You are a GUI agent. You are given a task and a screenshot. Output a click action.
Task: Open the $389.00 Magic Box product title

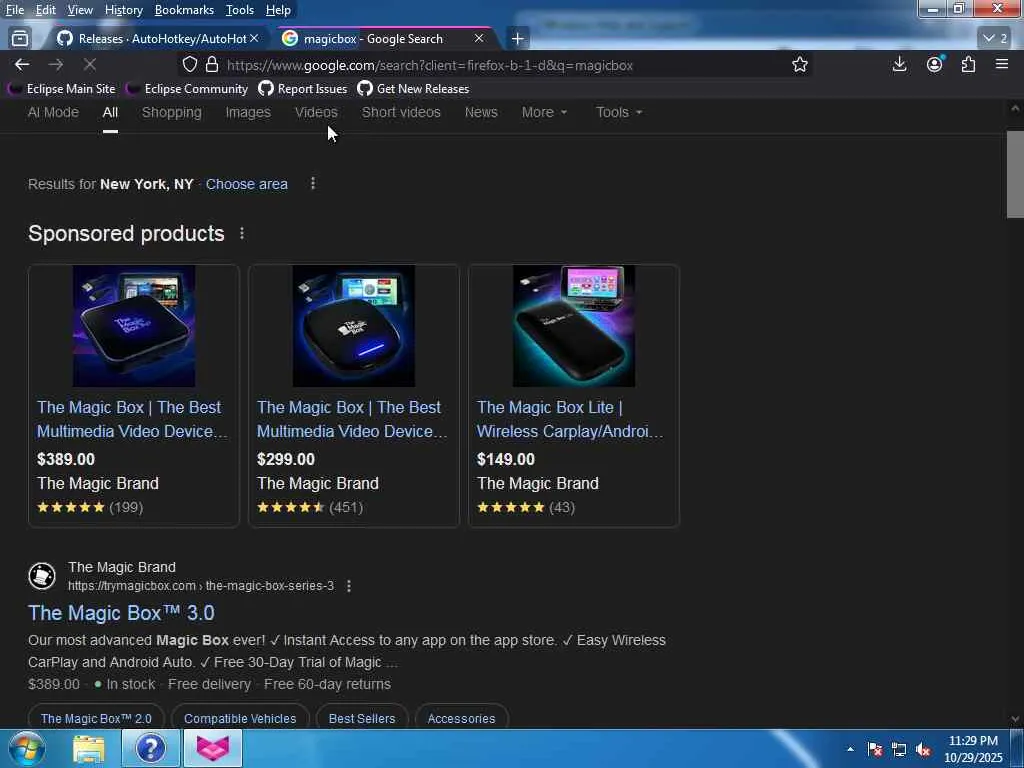click(133, 419)
